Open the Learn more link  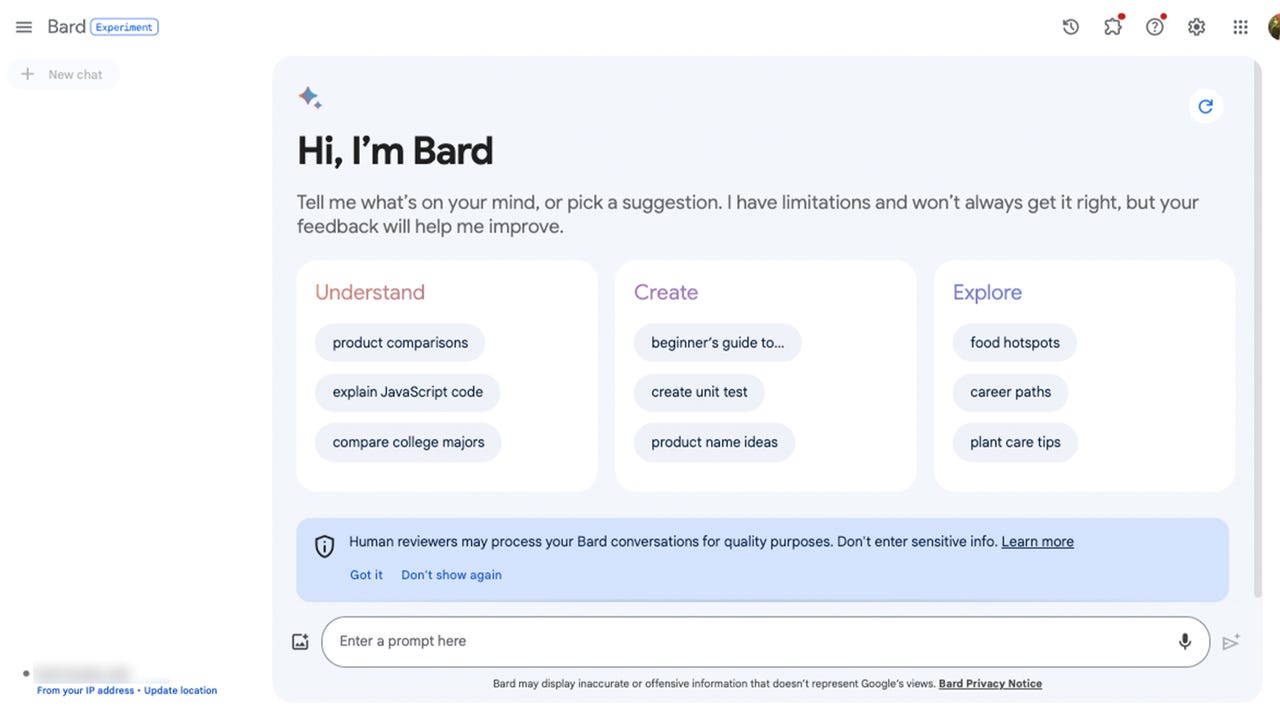pos(1037,541)
